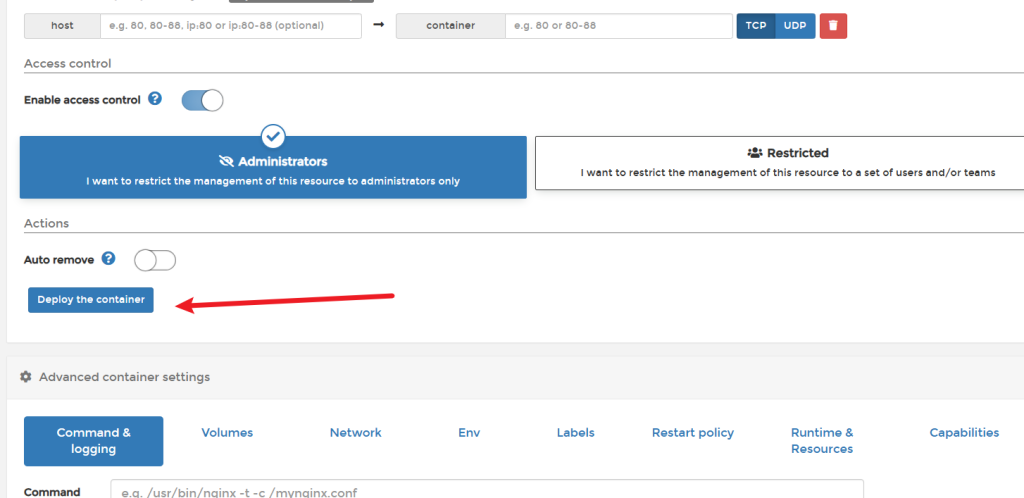
Task: Open the Restart policy tab
Action: (692, 433)
